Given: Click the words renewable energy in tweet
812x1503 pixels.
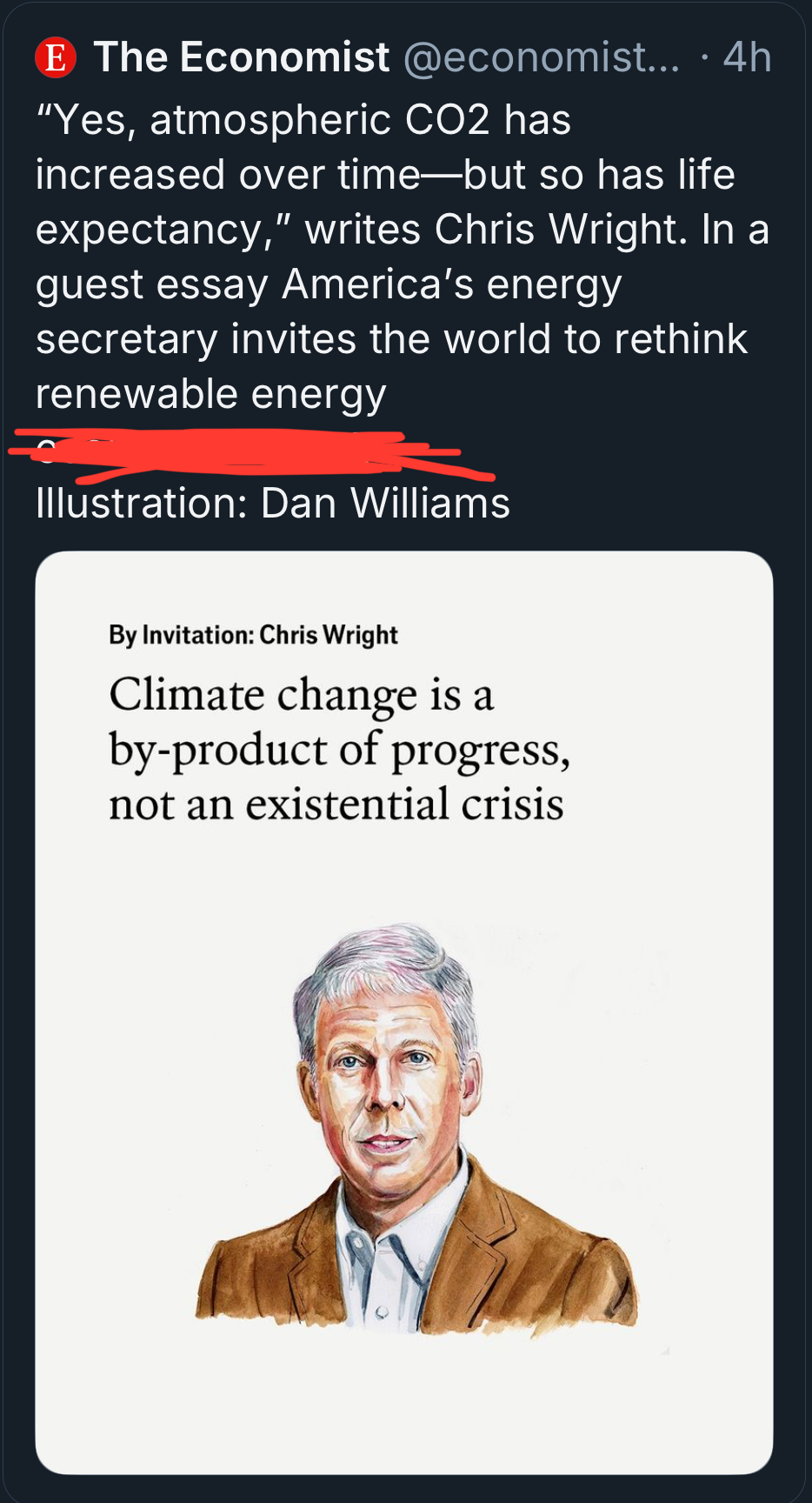Looking at the screenshot, I should pyautogui.click(x=210, y=394).
